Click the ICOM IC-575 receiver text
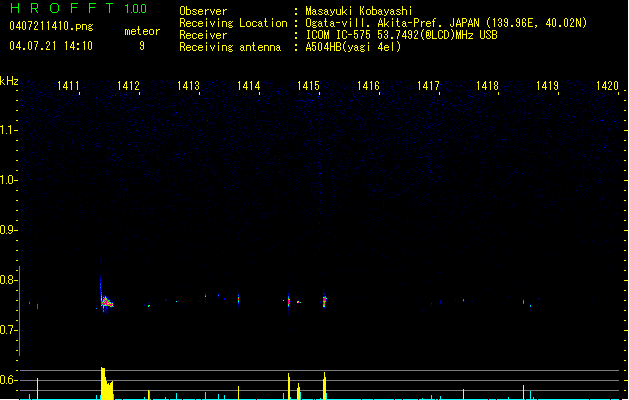629x400 pixels. (x=401, y=35)
